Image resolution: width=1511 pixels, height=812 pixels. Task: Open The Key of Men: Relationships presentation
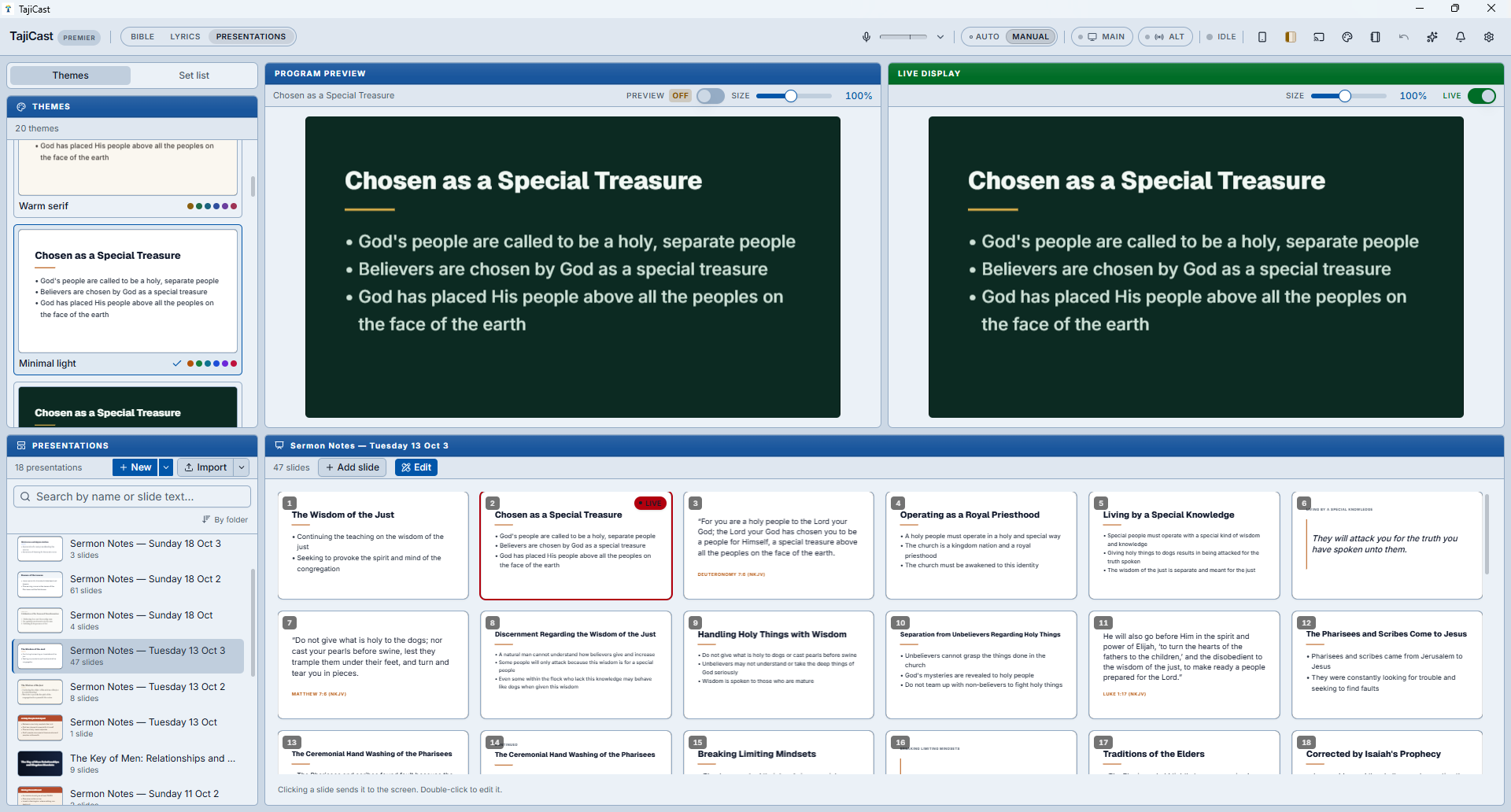(x=128, y=764)
